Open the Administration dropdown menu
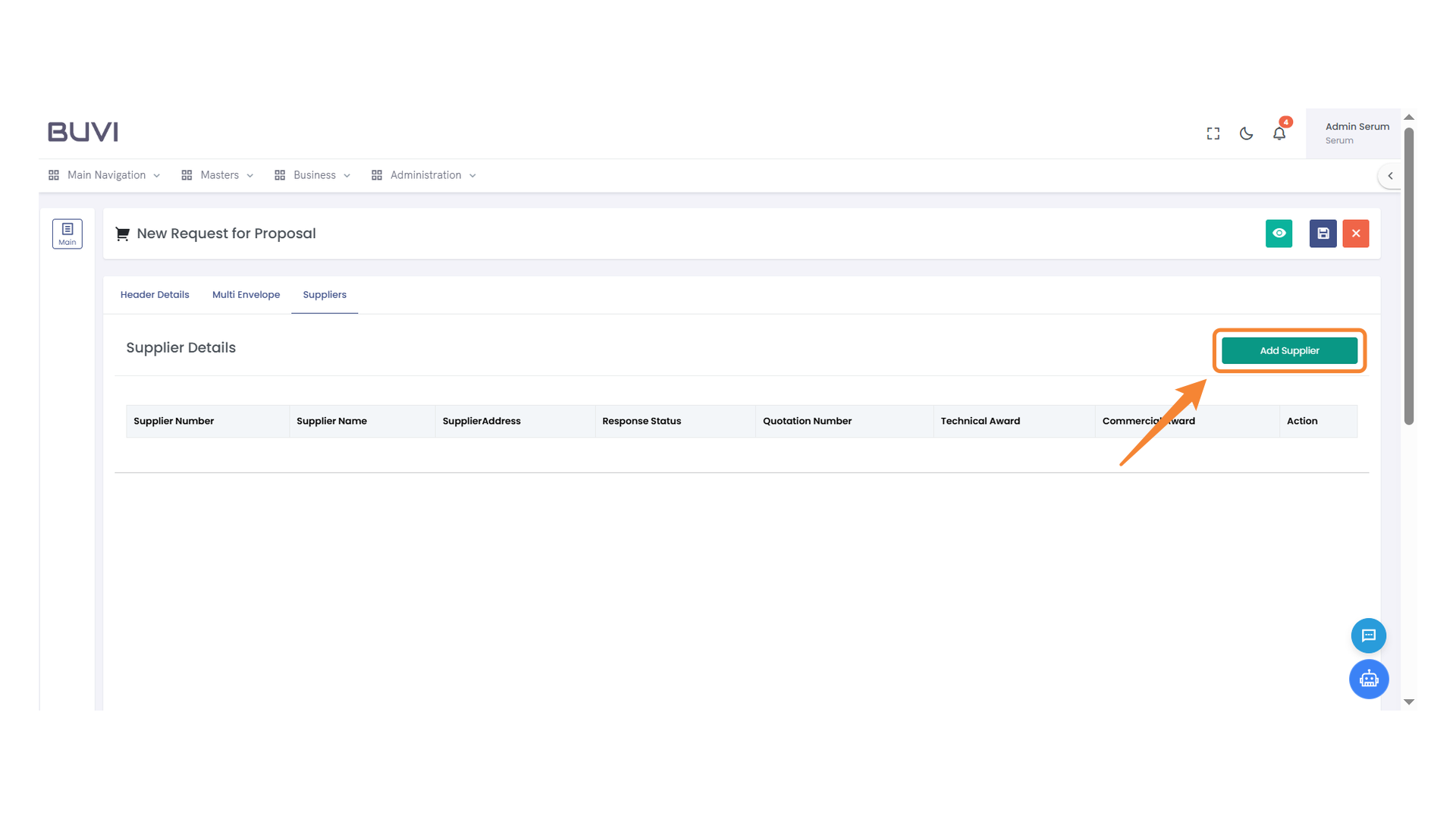Viewport: 1456px width, 819px height. click(x=424, y=175)
